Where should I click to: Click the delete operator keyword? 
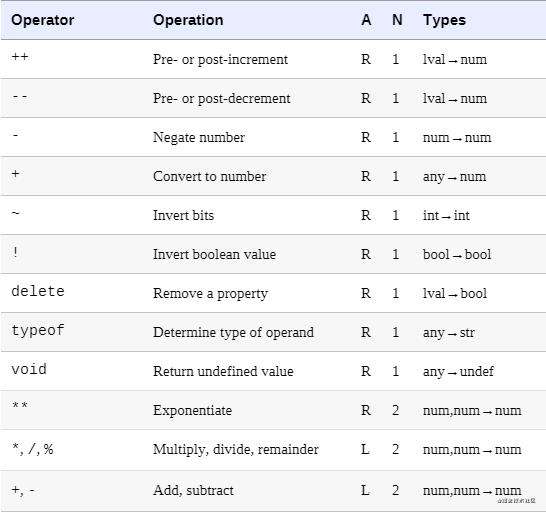pyautogui.click(x=38, y=291)
